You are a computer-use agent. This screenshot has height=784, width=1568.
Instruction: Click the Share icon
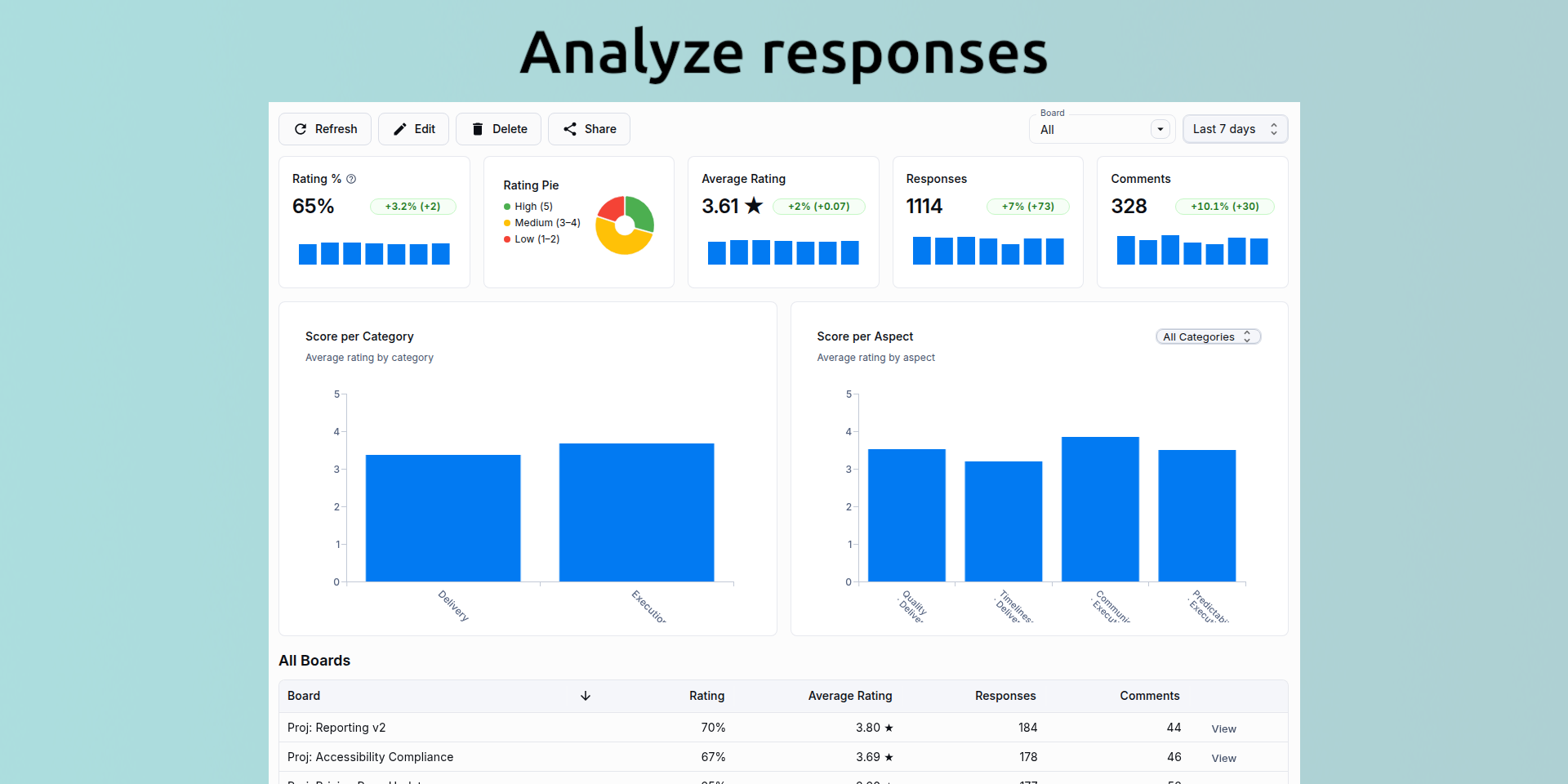tap(570, 129)
